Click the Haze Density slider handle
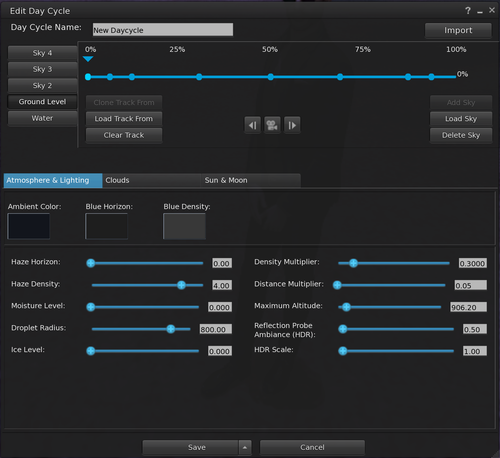 [181, 285]
